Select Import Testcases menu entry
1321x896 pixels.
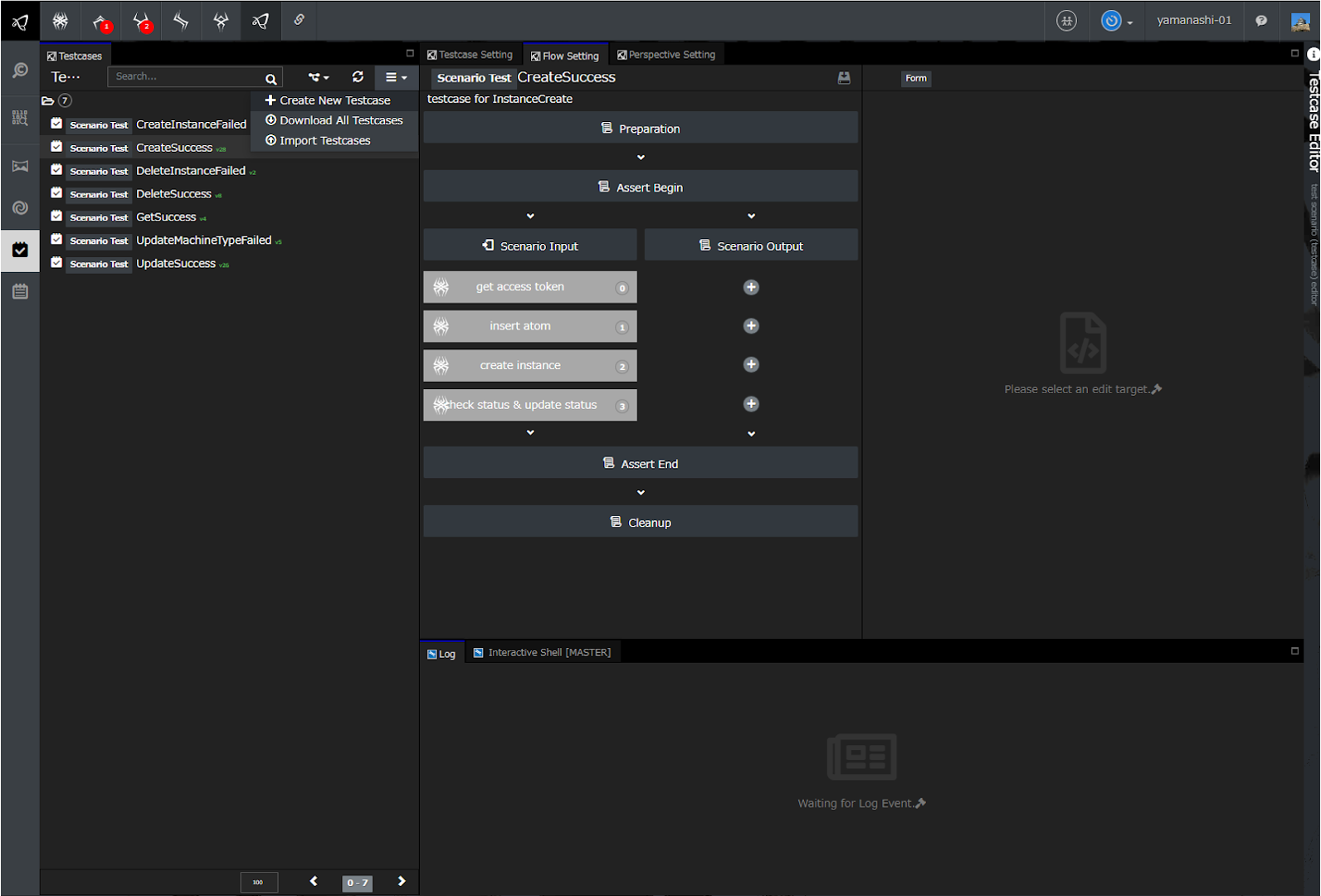click(x=324, y=140)
